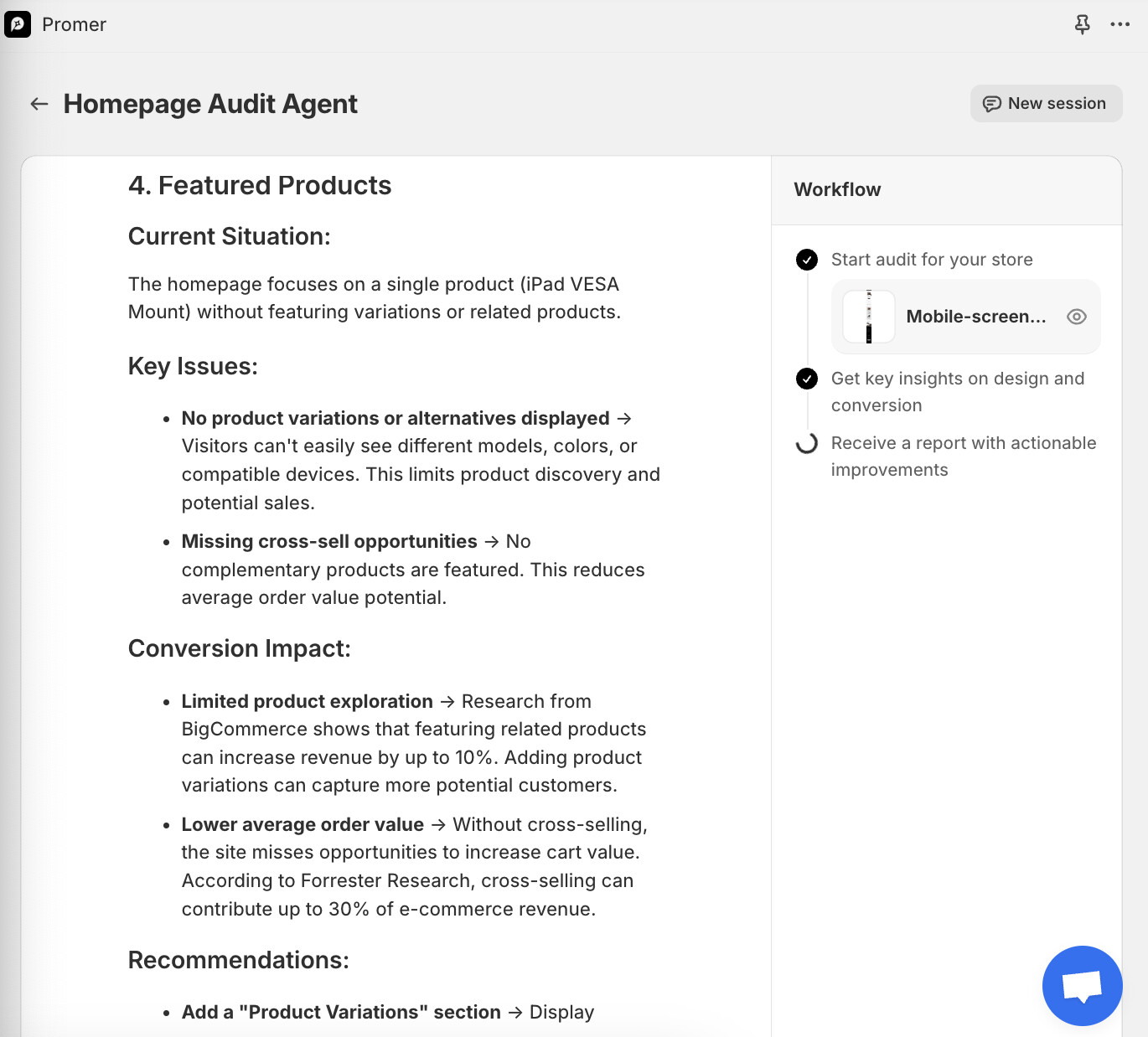Pin the Promer app
This screenshot has width=1148, height=1037.
coord(1083,24)
